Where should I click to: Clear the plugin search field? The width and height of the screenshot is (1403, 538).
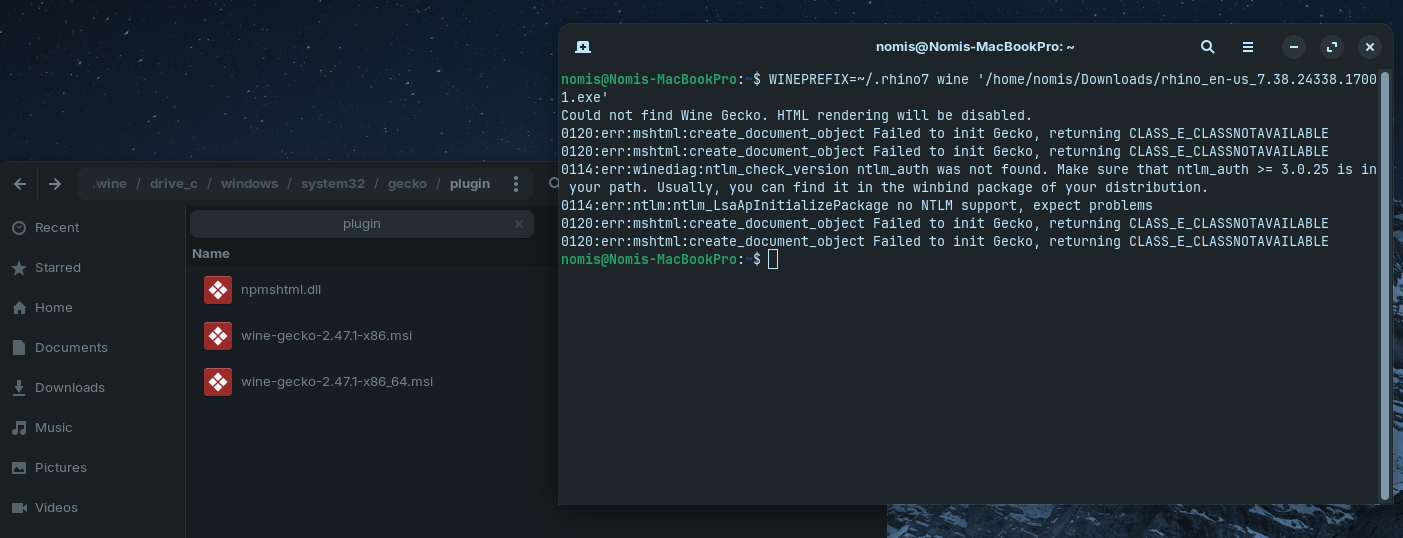[x=519, y=224]
